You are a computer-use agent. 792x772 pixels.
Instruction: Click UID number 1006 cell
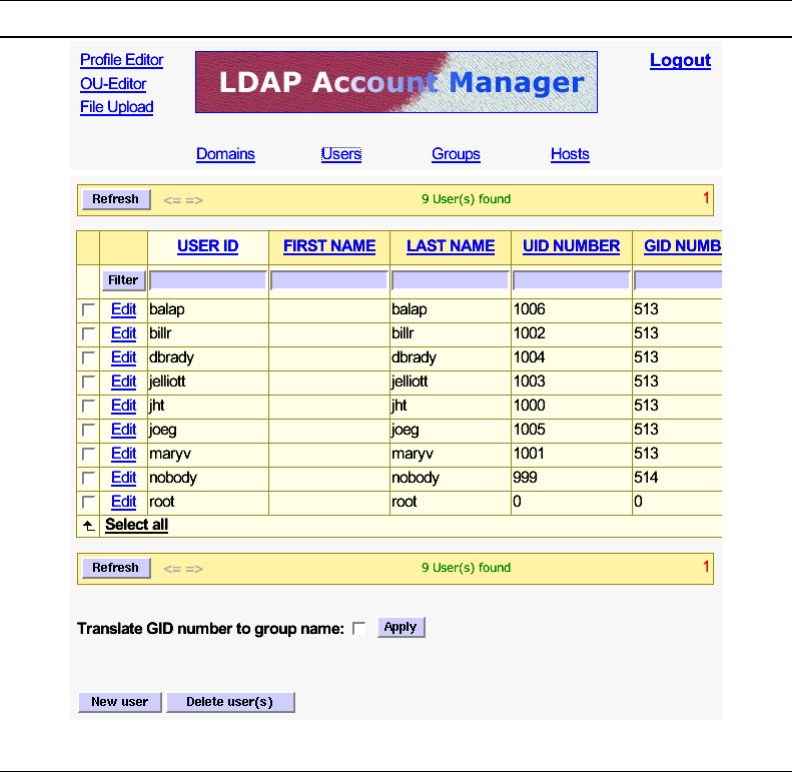coord(571,309)
